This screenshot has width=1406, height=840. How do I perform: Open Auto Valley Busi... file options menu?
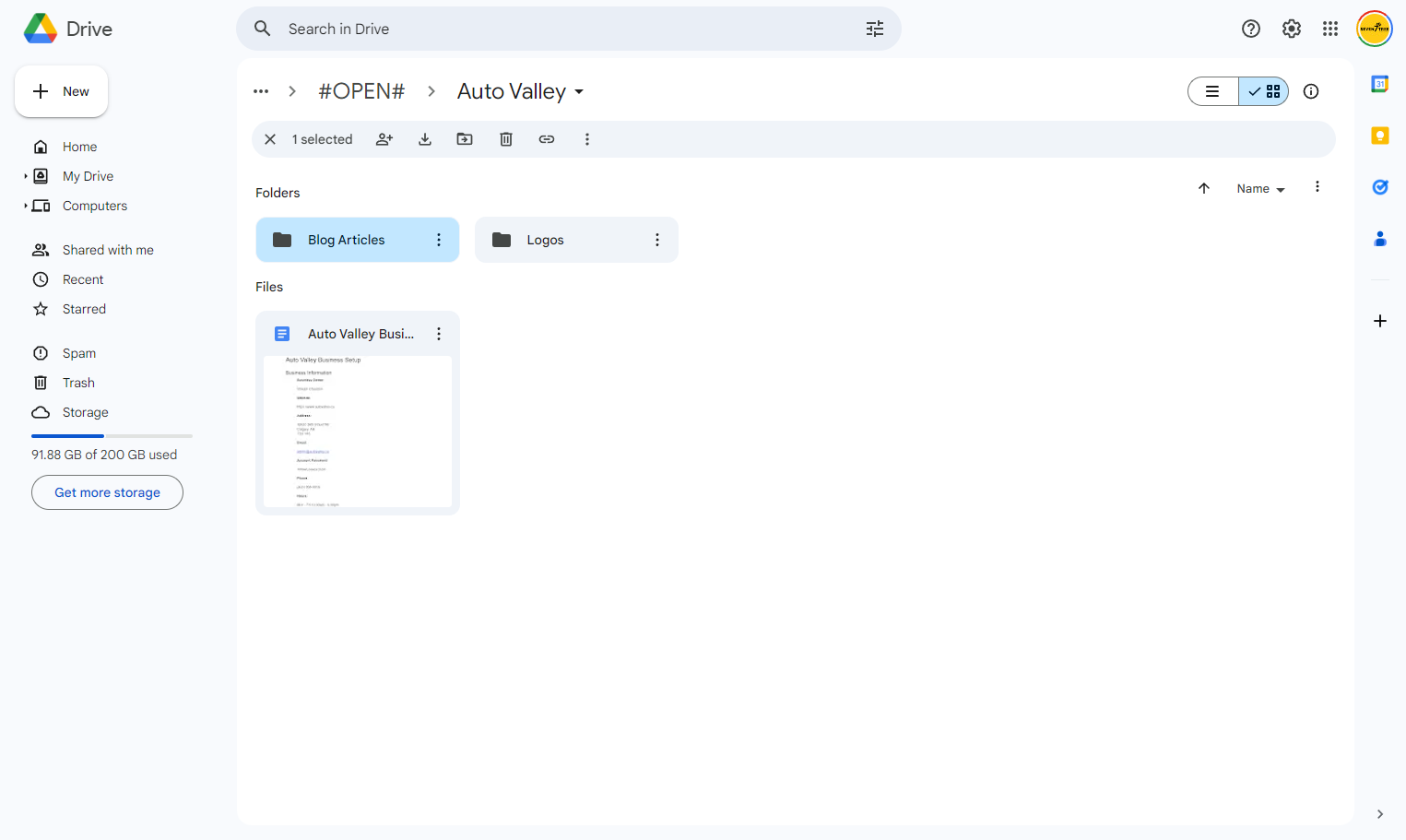(439, 334)
